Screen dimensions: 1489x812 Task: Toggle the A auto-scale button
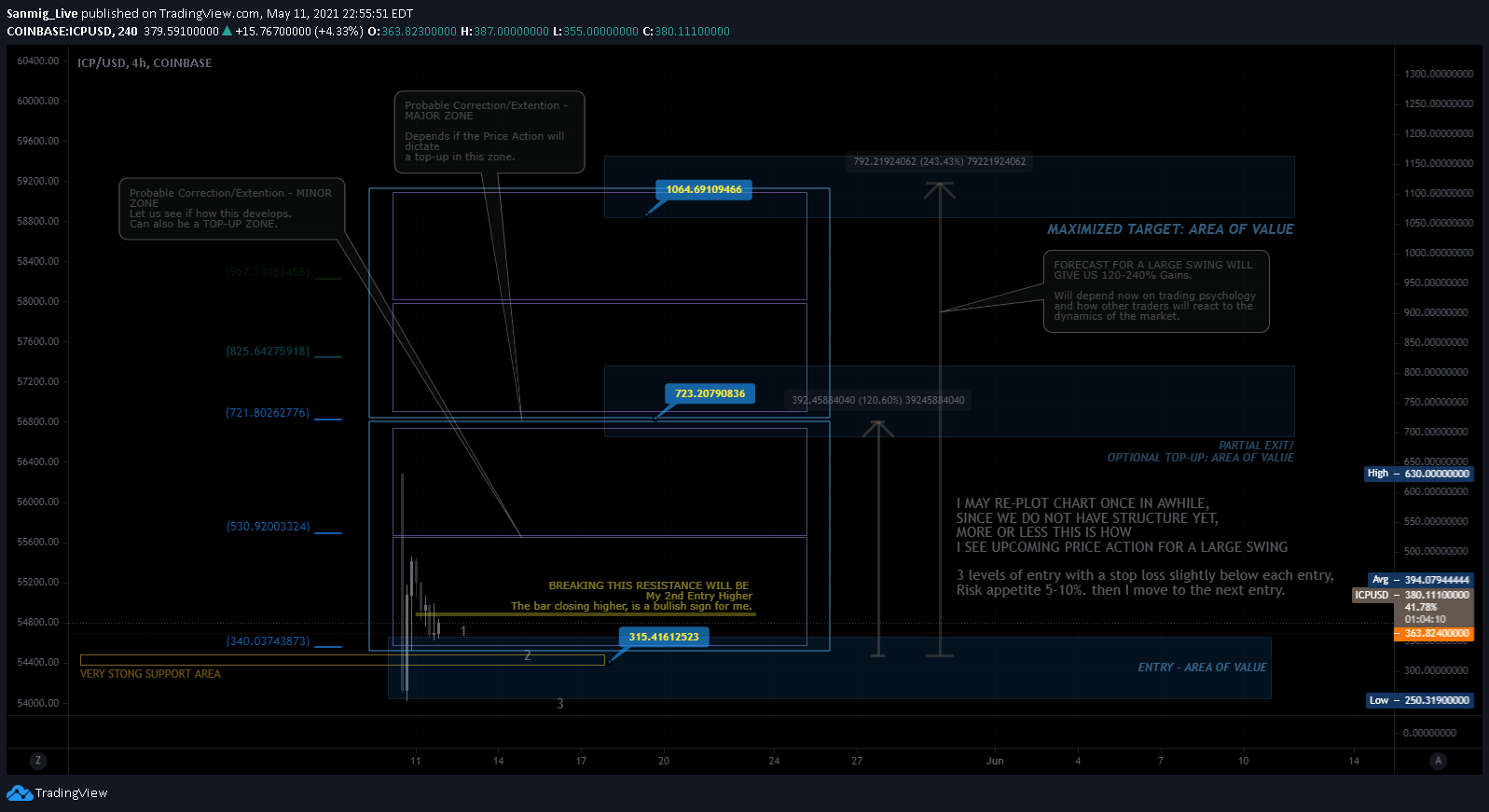(1438, 761)
